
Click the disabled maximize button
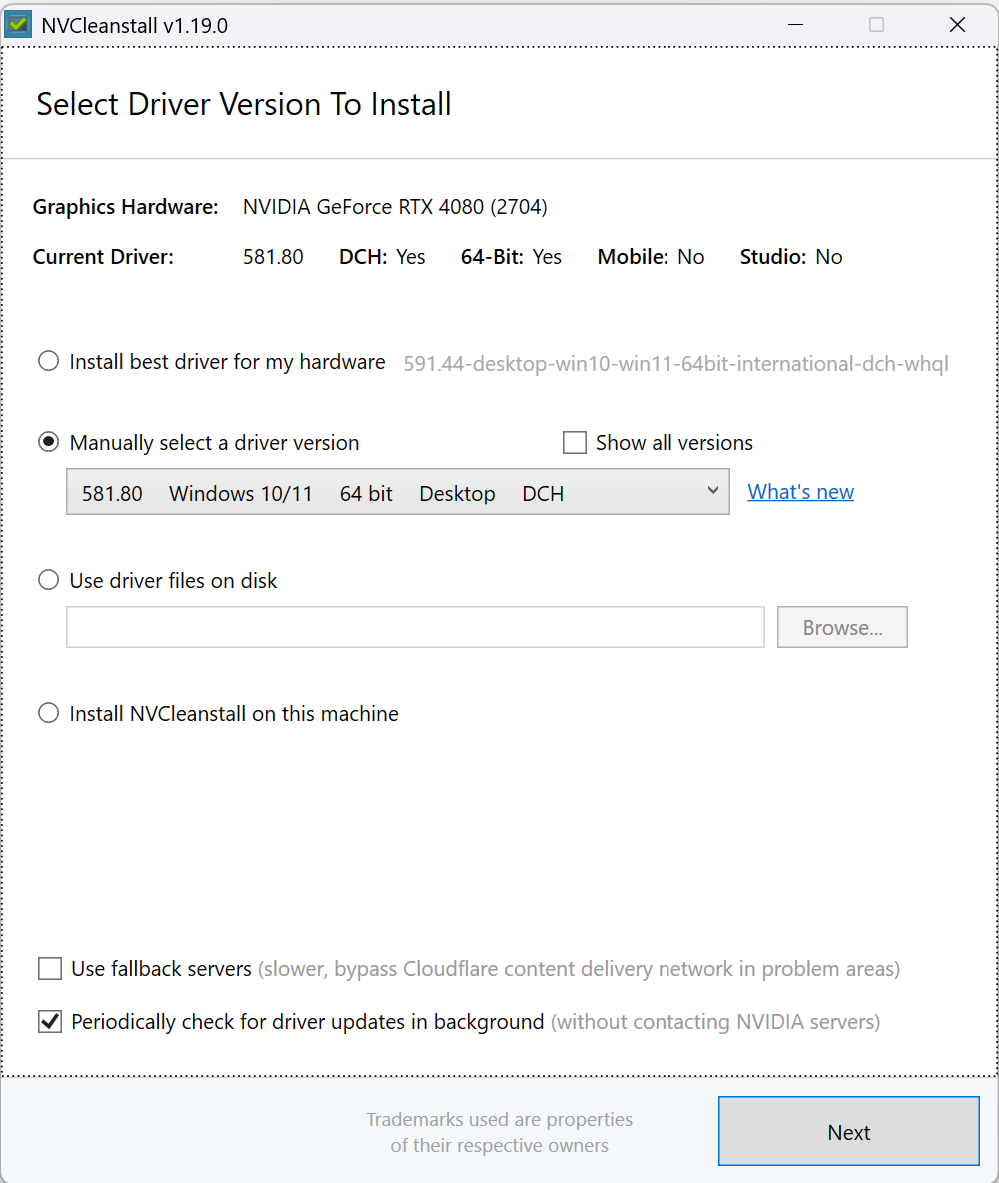(875, 23)
